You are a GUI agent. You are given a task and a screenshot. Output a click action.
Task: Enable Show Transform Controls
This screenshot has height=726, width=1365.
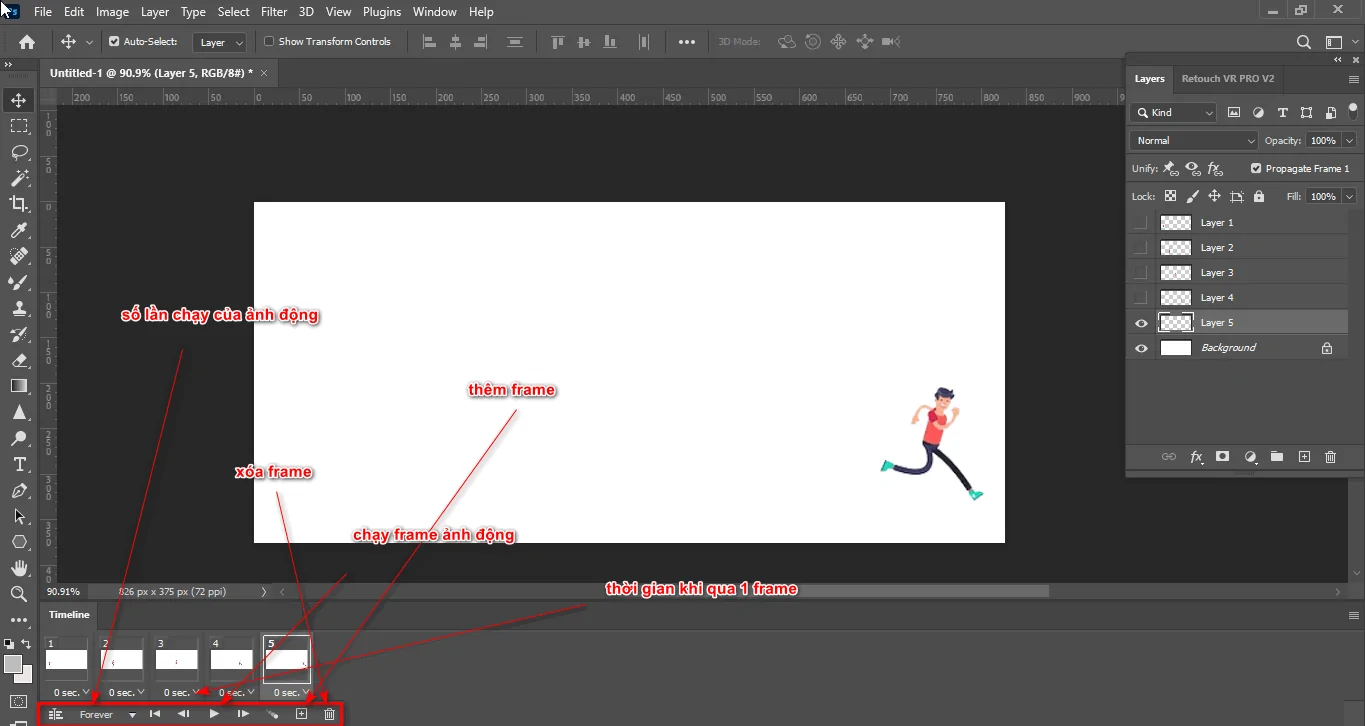click(x=268, y=41)
